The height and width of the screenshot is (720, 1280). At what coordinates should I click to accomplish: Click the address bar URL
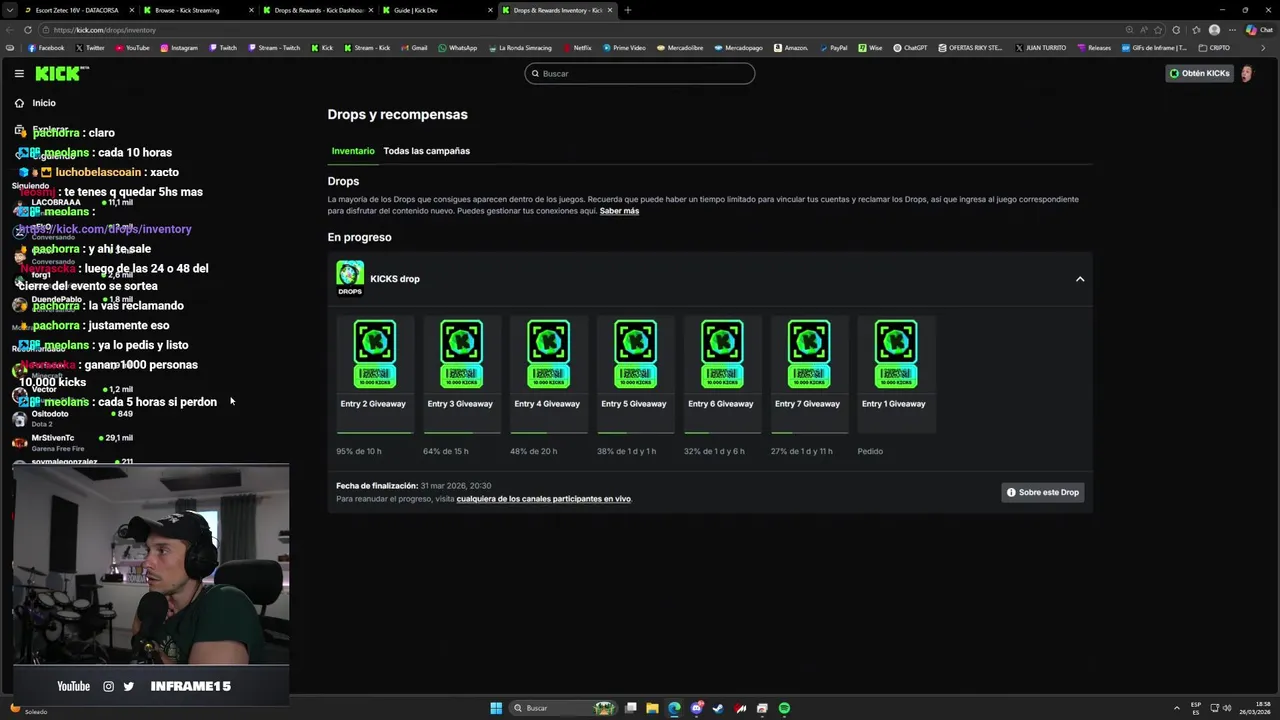pyautogui.click(x=105, y=30)
